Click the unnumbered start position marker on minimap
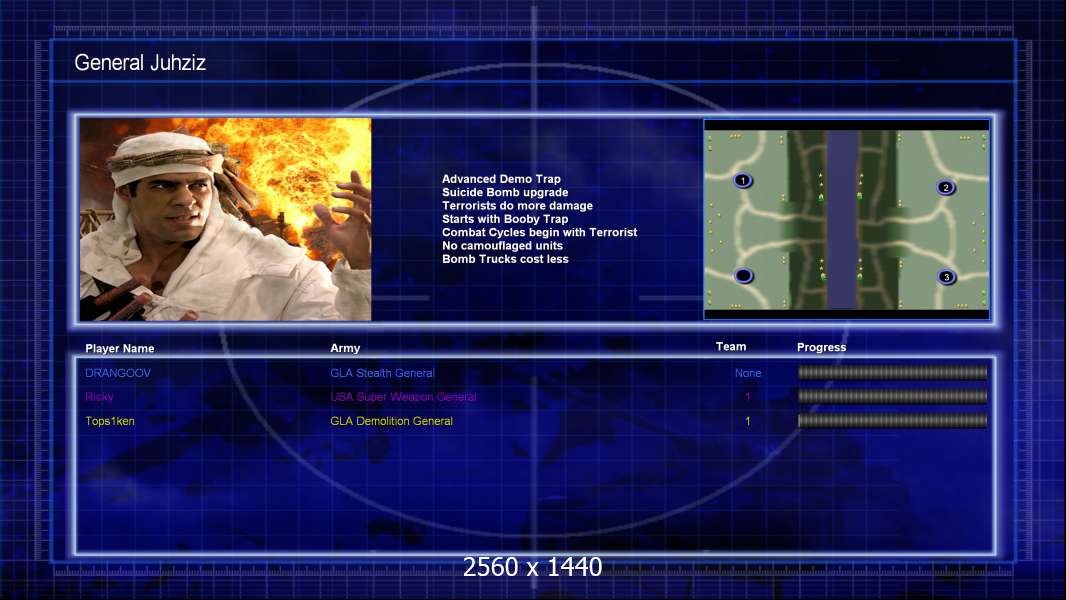 (x=744, y=276)
